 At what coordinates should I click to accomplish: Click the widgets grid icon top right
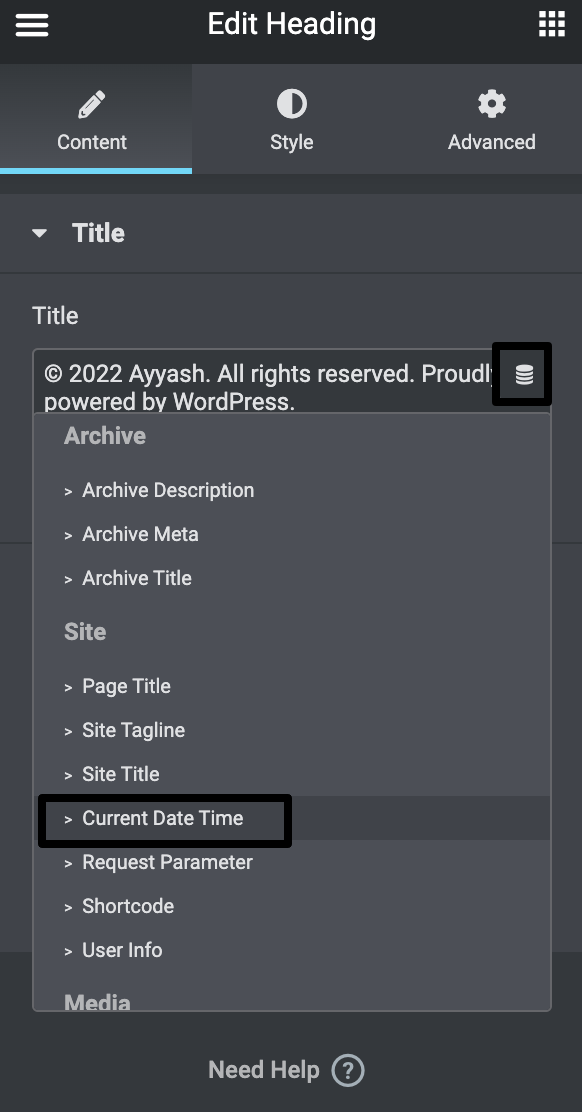click(551, 24)
